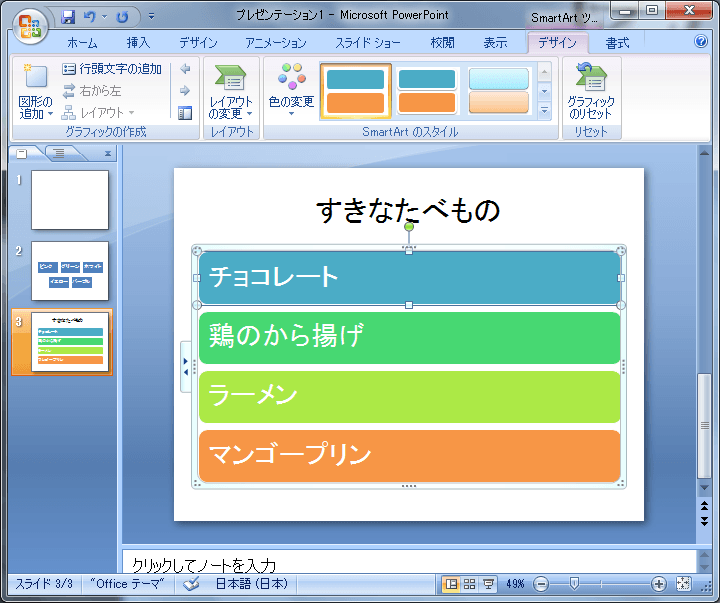Zoom in with the plus button
Image resolution: width=720 pixels, height=603 pixels.
(x=658, y=584)
